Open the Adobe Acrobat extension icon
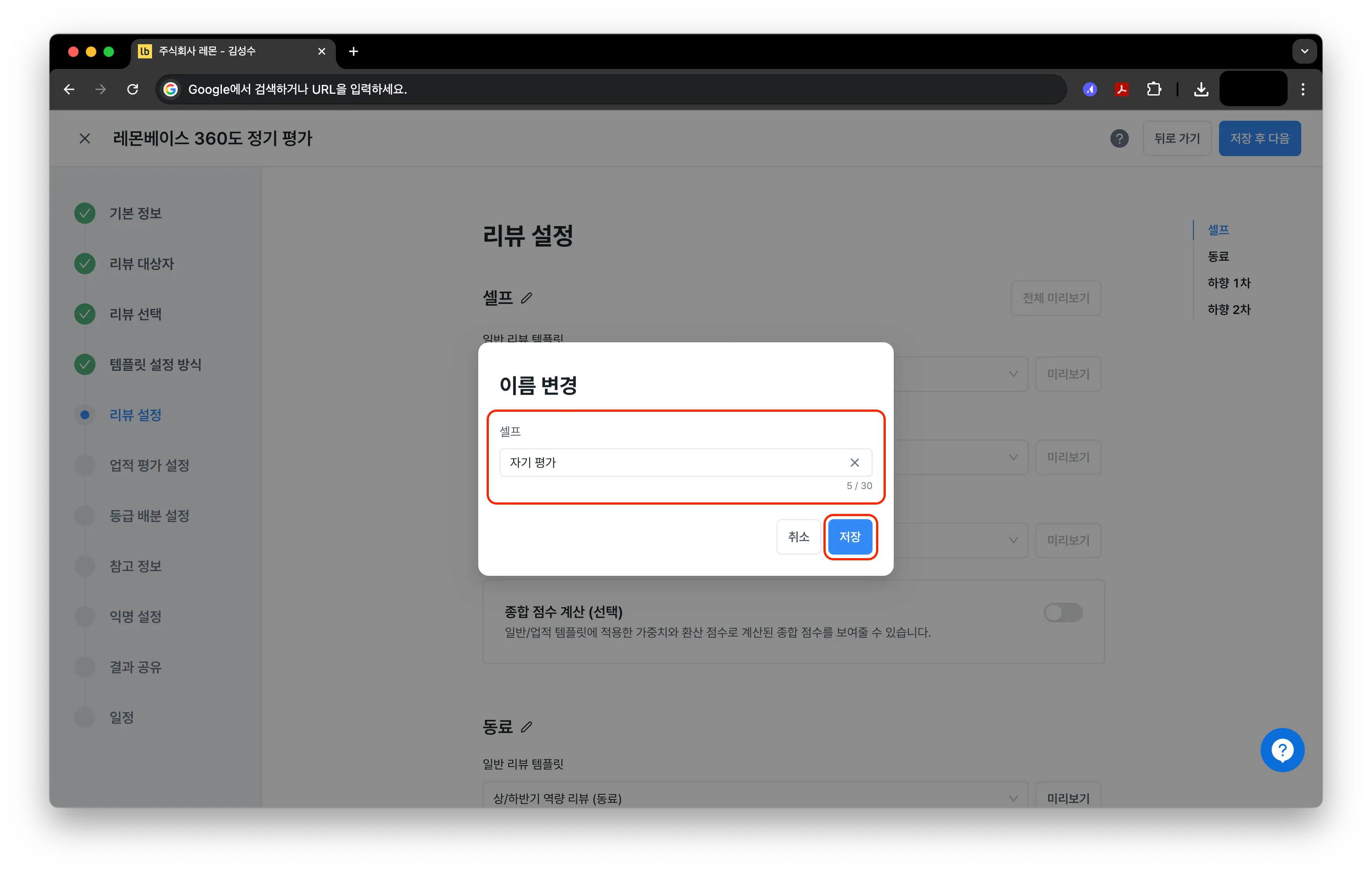 pos(1121,89)
